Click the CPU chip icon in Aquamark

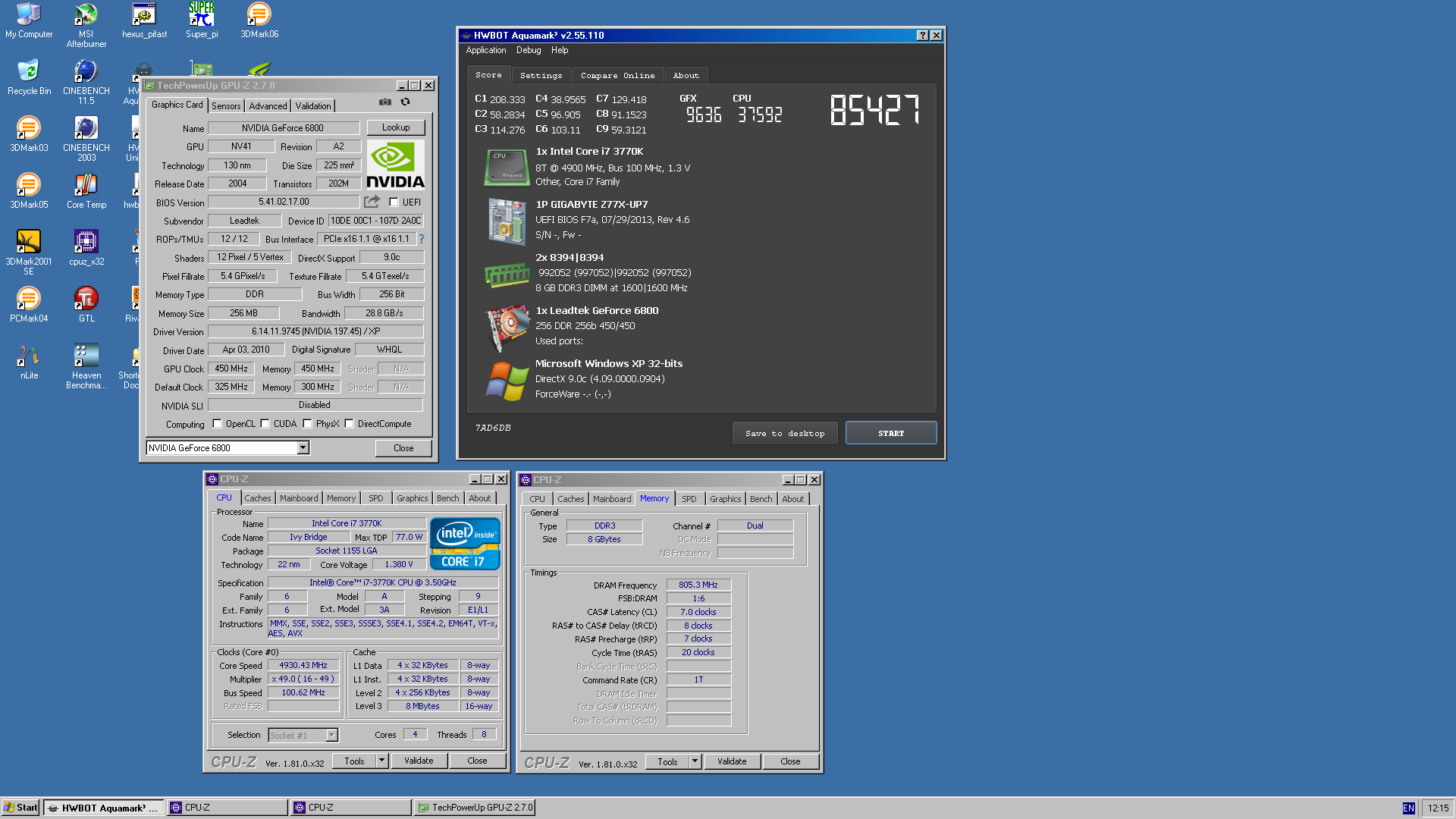coord(507,167)
